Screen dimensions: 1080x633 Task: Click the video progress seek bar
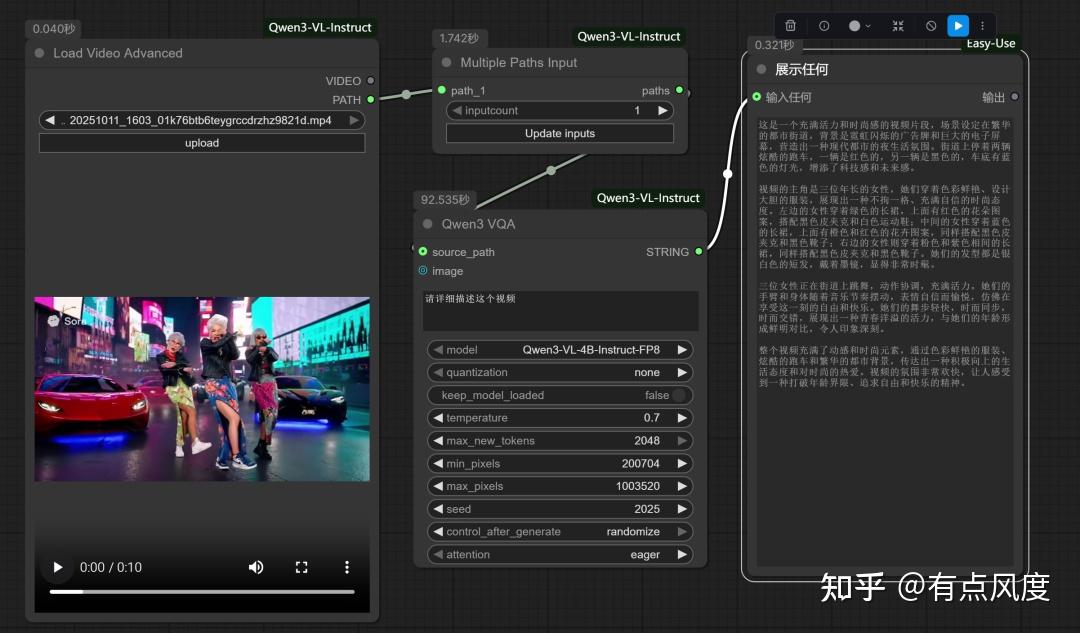(x=201, y=591)
